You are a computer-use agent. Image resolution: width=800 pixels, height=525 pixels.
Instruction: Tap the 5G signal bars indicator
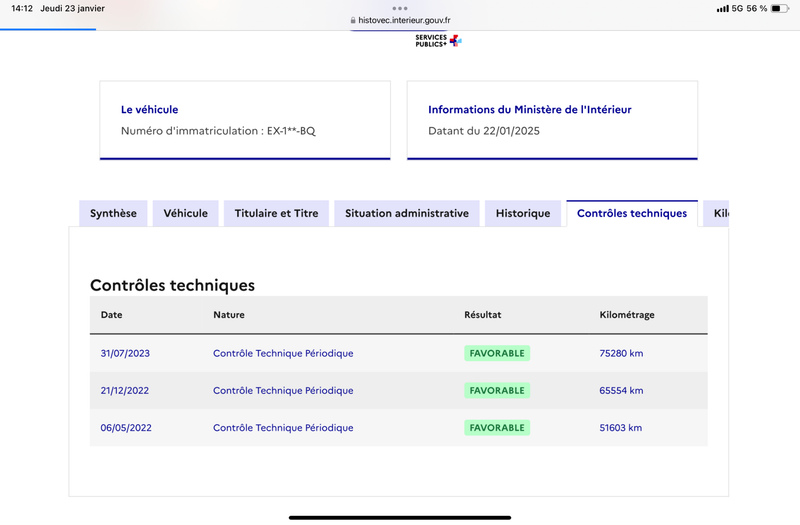[x=722, y=8]
